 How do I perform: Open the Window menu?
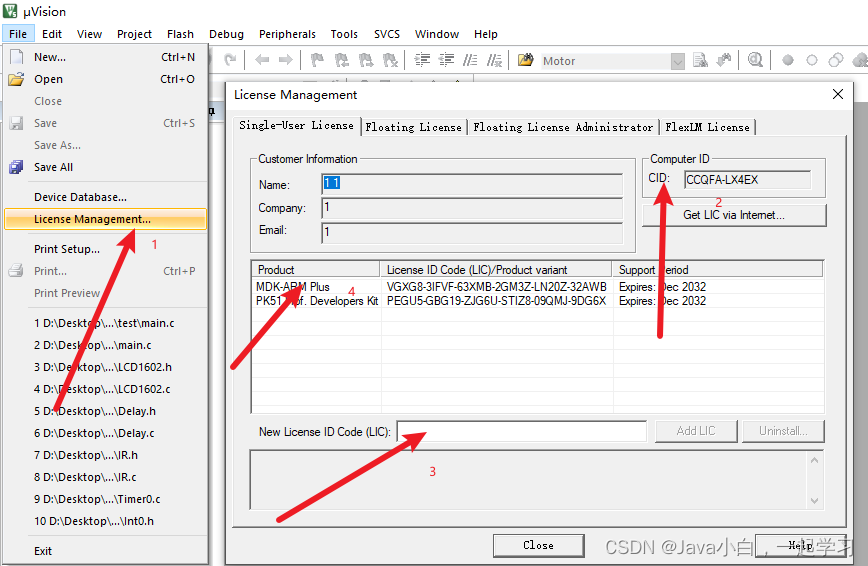[437, 34]
